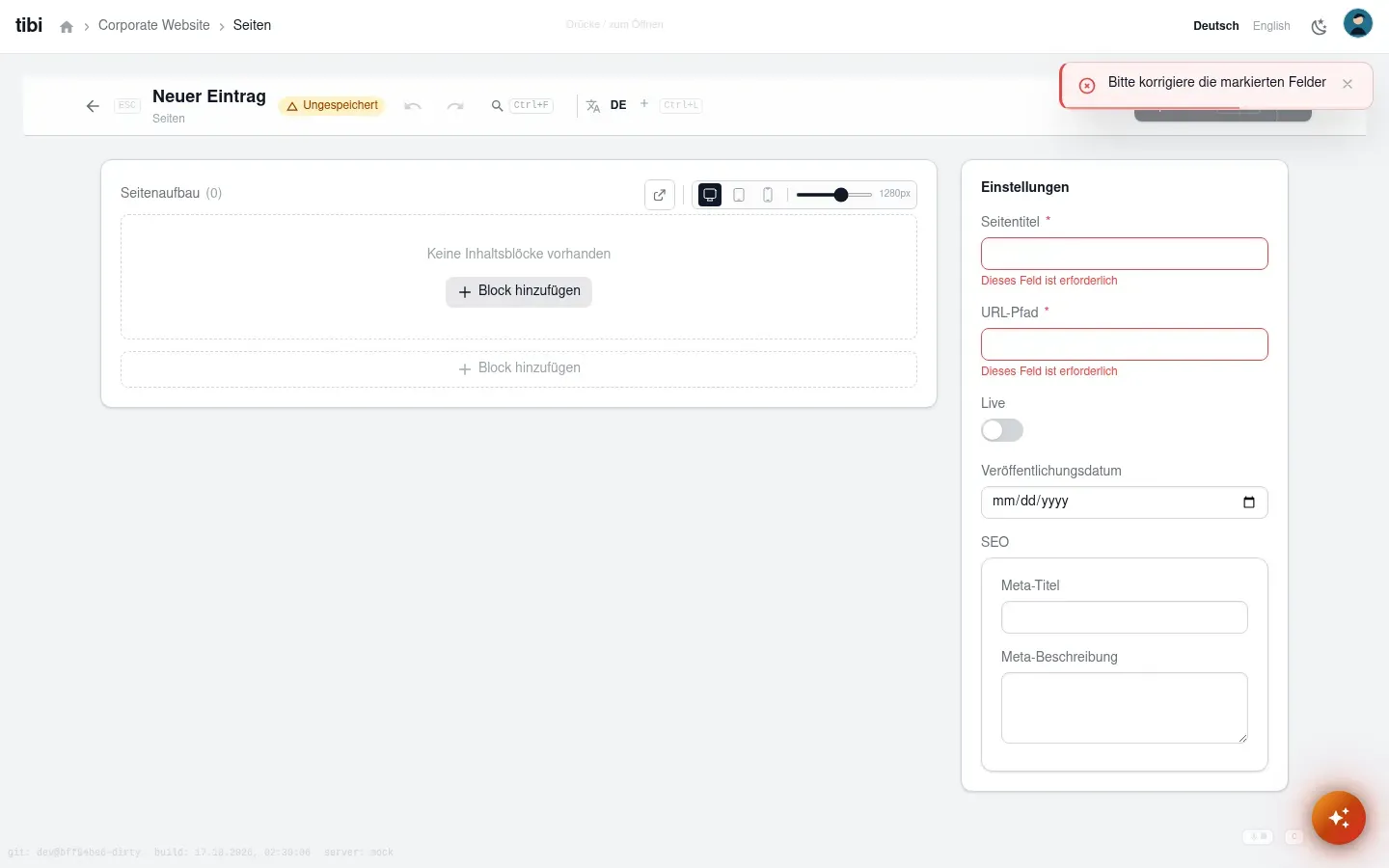
Task: Click the Bitte korrigiere die markierten Felder message
Action: [1217, 82]
